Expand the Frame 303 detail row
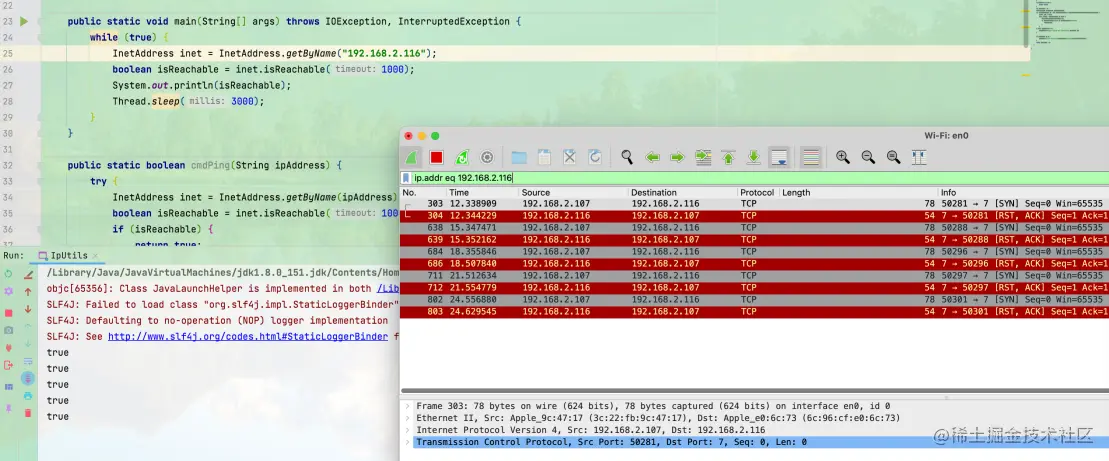Viewport: 1109px width, 461px height. [x=407, y=407]
